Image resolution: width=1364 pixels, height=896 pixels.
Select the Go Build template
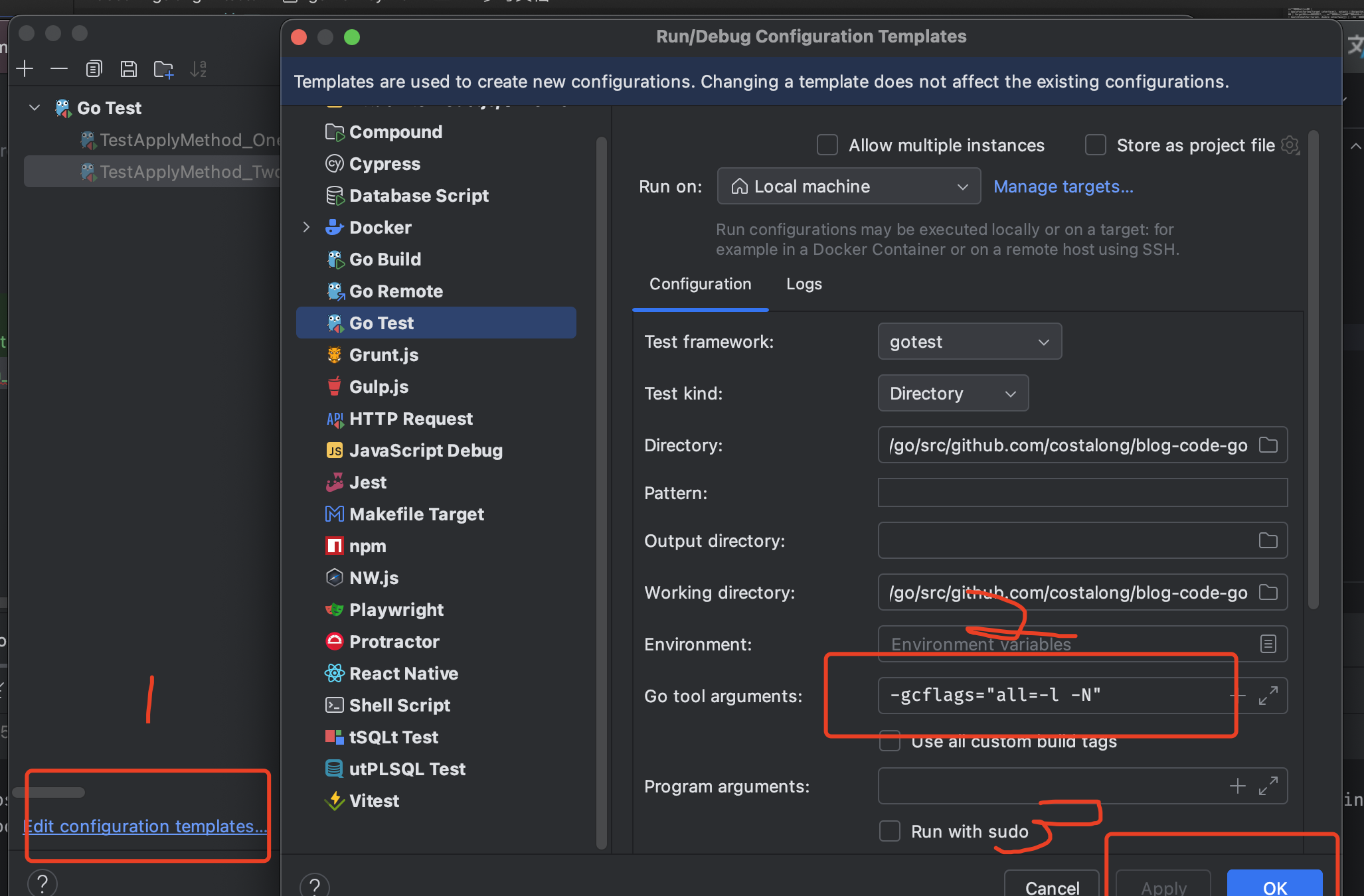[x=384, y=260]
